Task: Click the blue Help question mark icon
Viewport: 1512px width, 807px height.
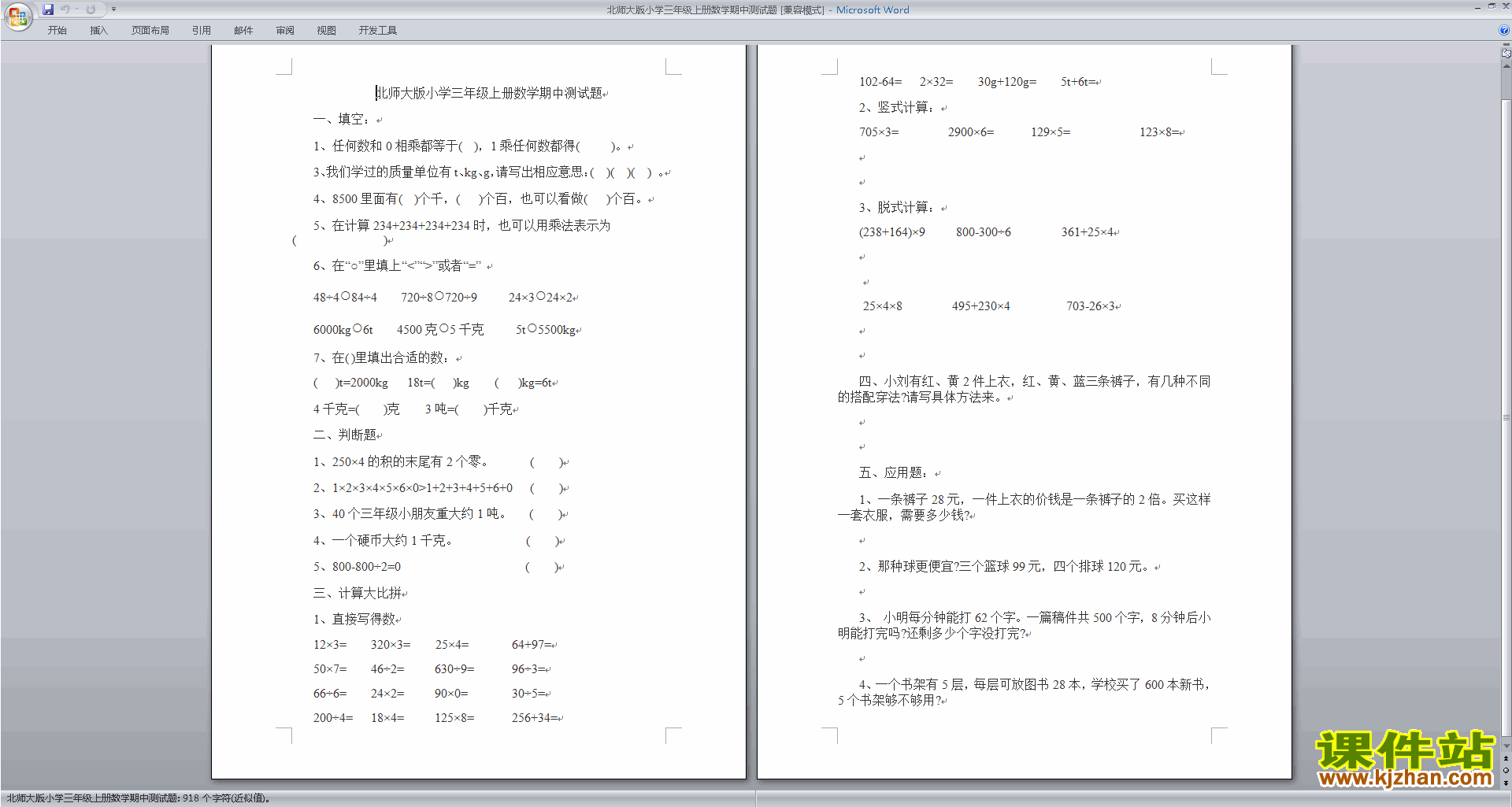Action: tap(1504, 31)
